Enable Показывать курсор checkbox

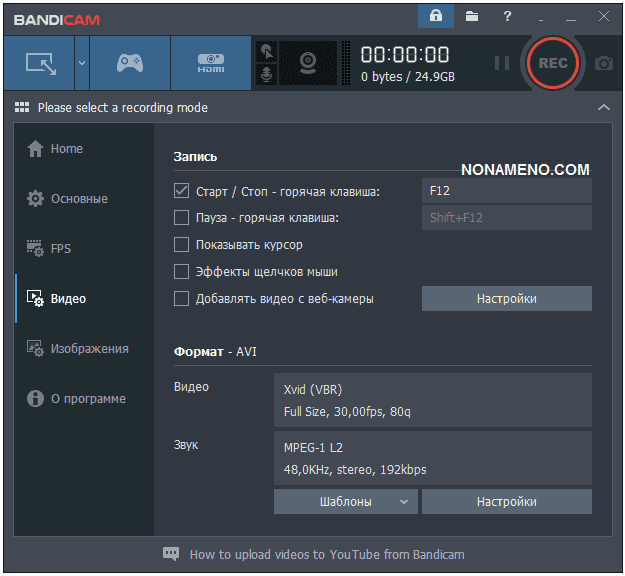(181, 244)
